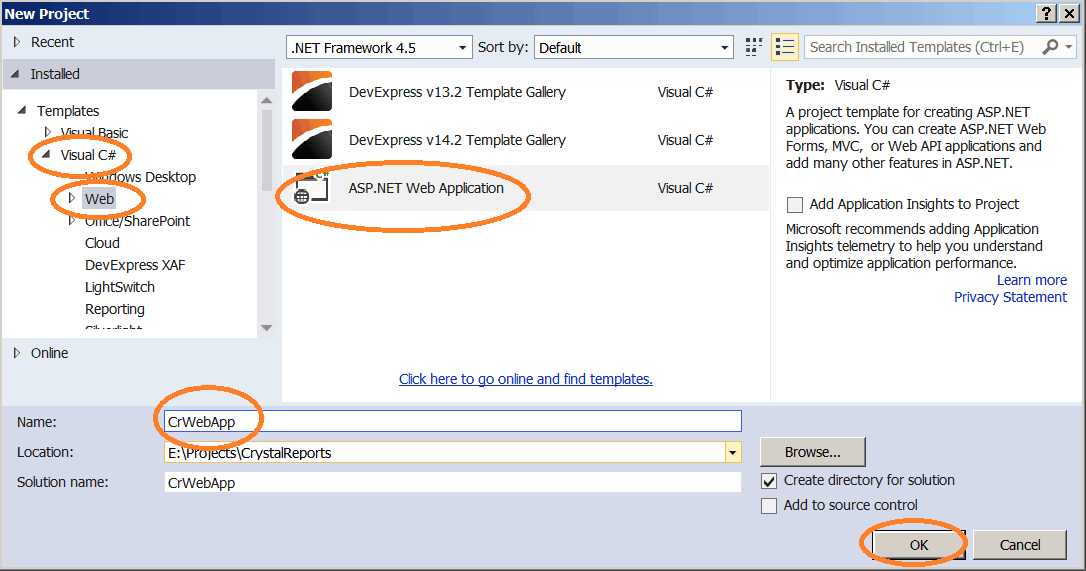Select the Windows Desktop tree item
Image resolution: width=1086 pixels, height=571 pixels.
coord(141,177)
